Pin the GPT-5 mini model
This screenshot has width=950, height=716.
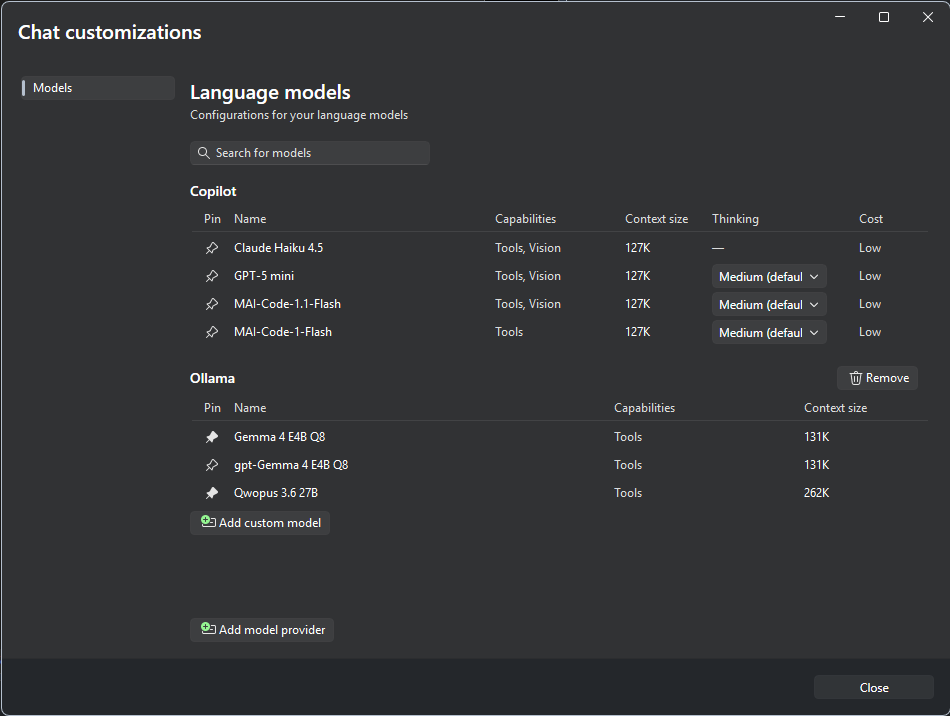tap(211, 276)
